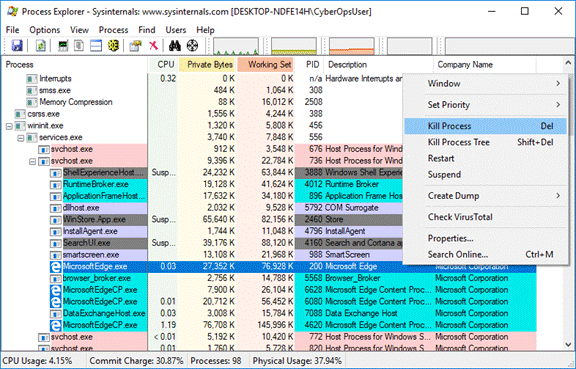Select Suspend in the context menu

click(485, 175)
